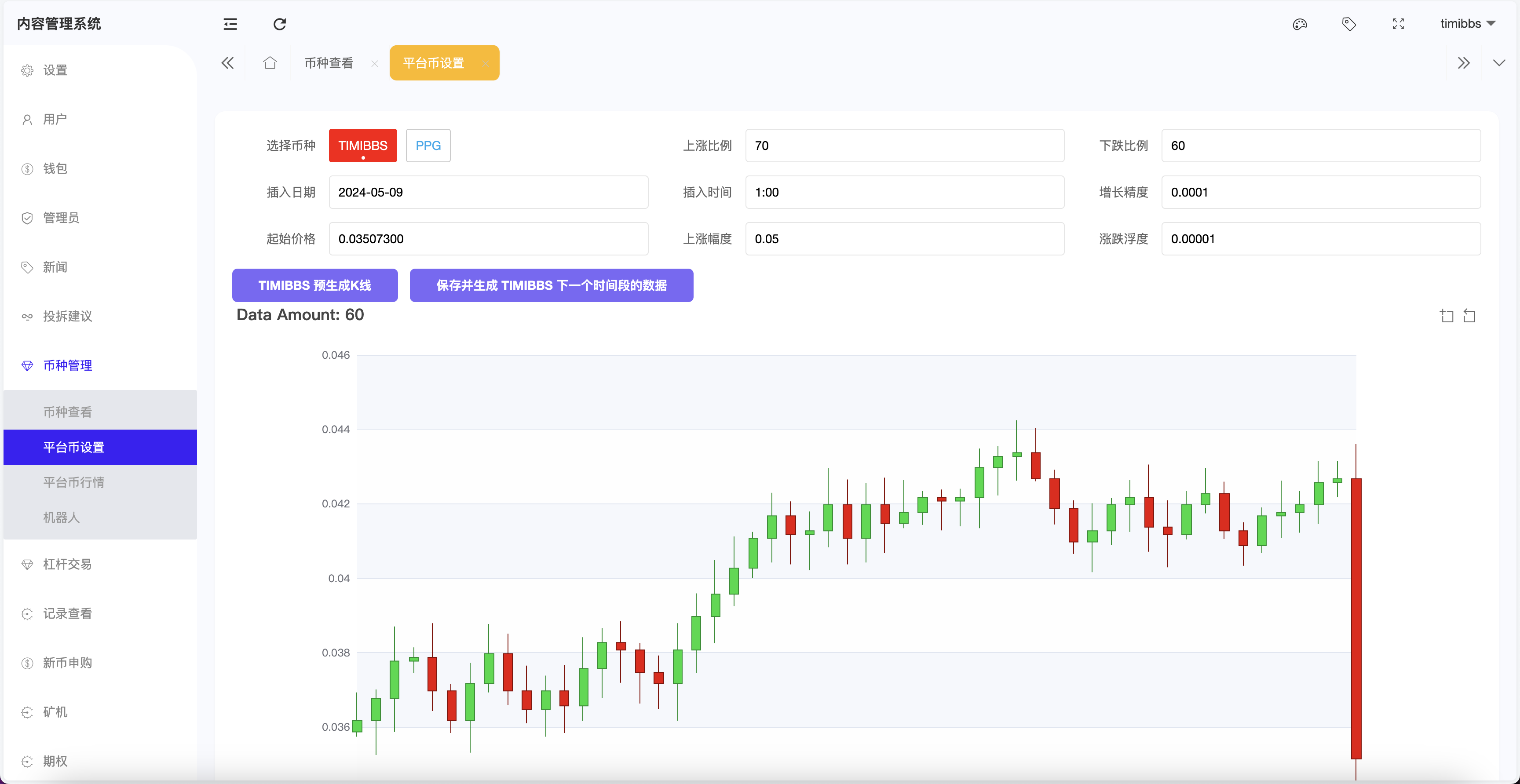Expand the 用户 menu

100,119
